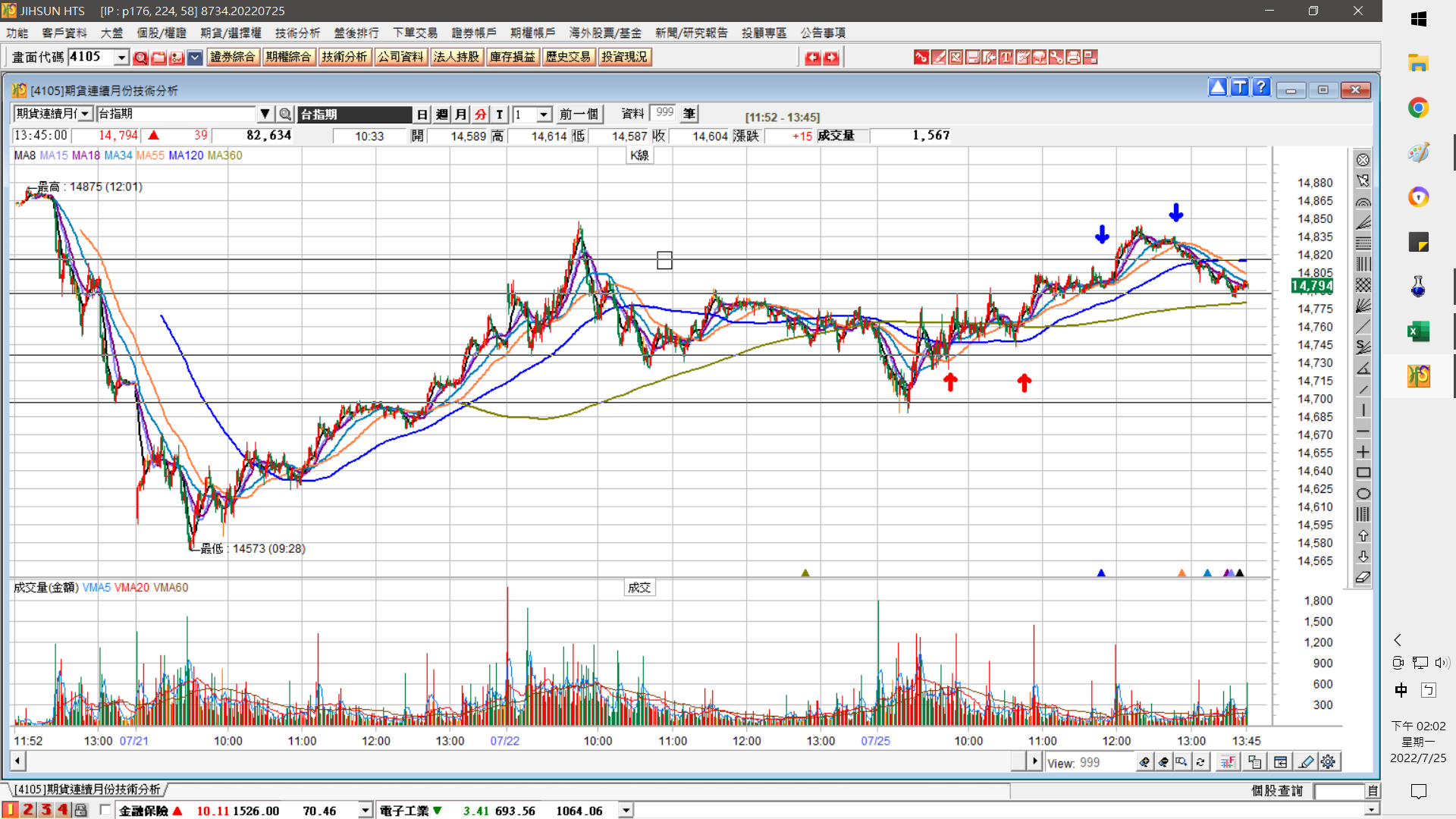Click the symbol search magnifier icon
This screenshot has width=1456, height=819.
point(285,115)
